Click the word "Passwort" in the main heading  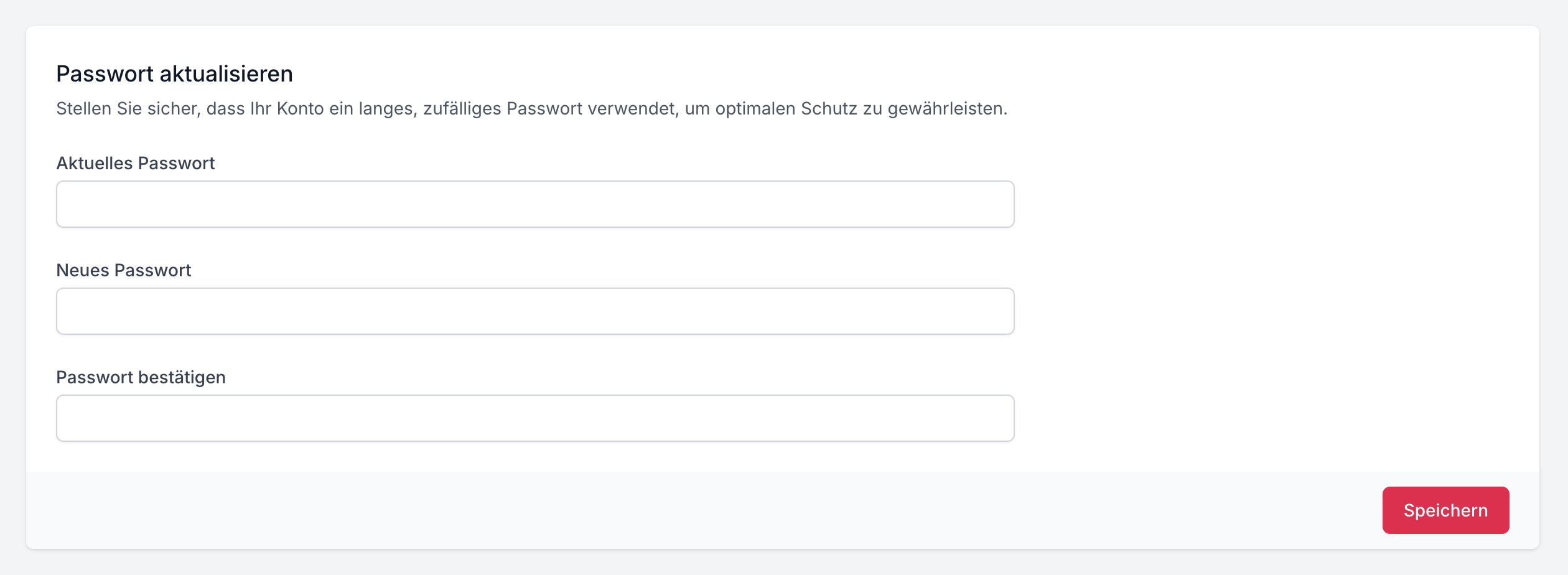click(105, 74)
